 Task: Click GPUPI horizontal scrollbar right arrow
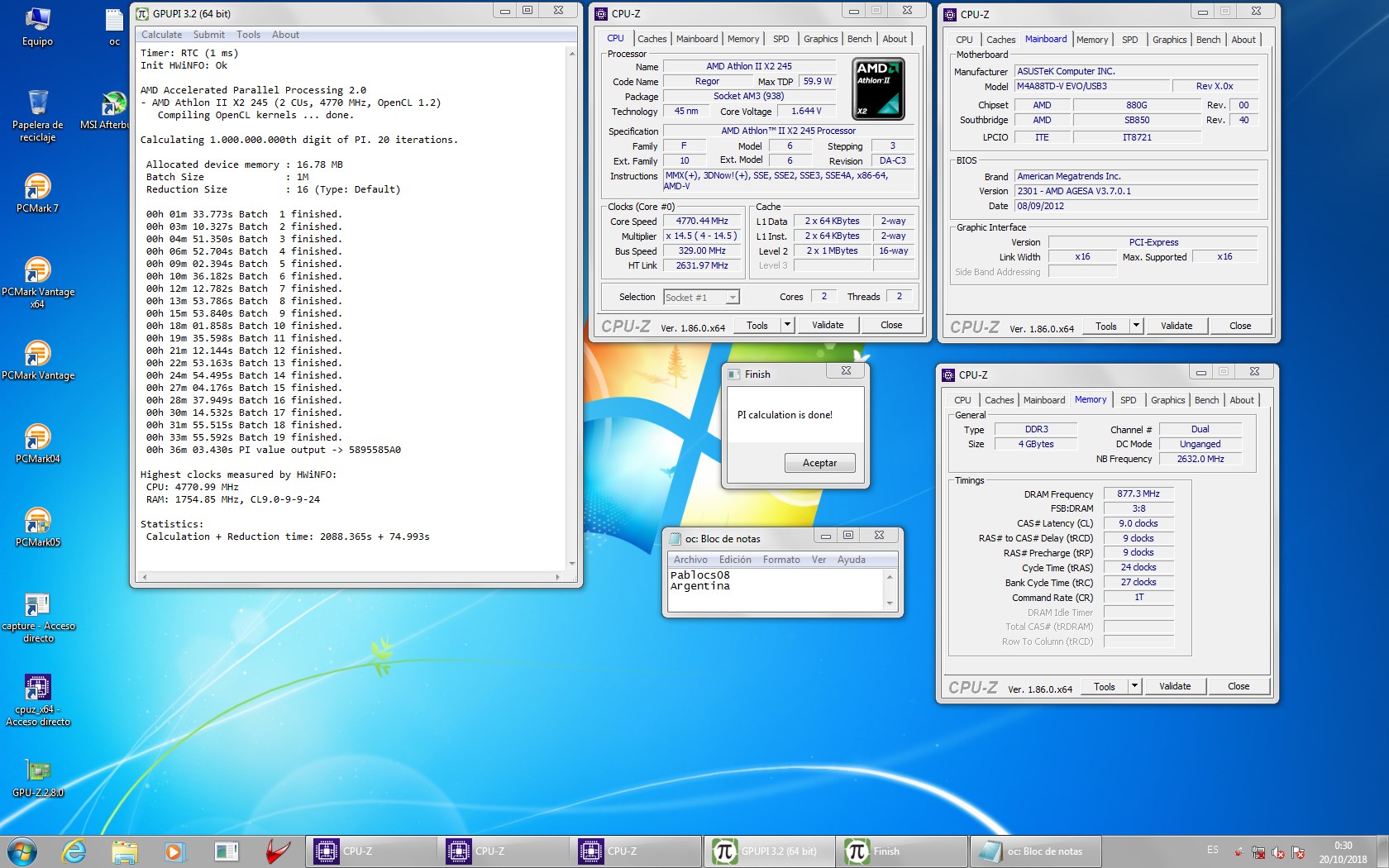tap(557, 577)
